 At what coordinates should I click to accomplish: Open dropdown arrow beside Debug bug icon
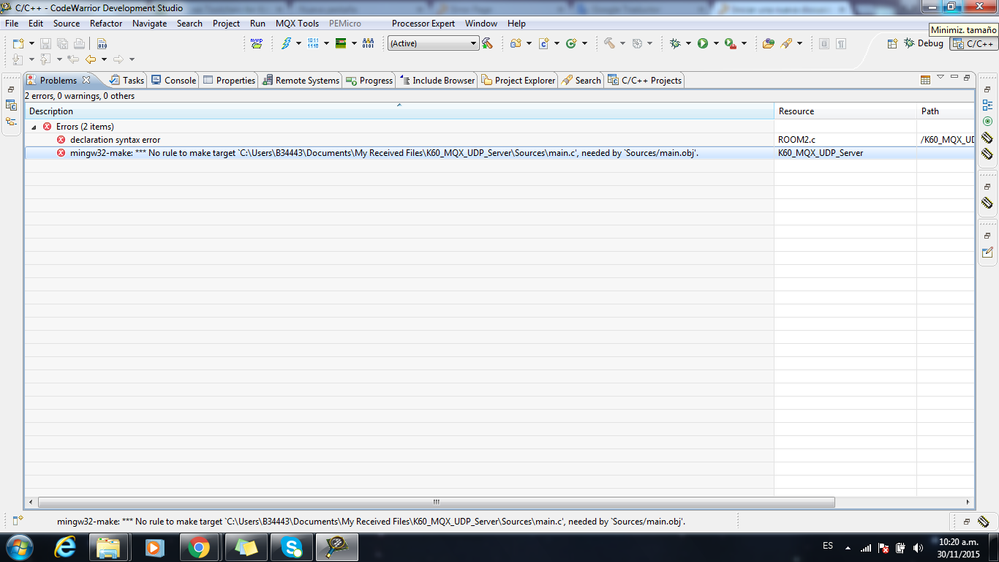click(688, 43)
